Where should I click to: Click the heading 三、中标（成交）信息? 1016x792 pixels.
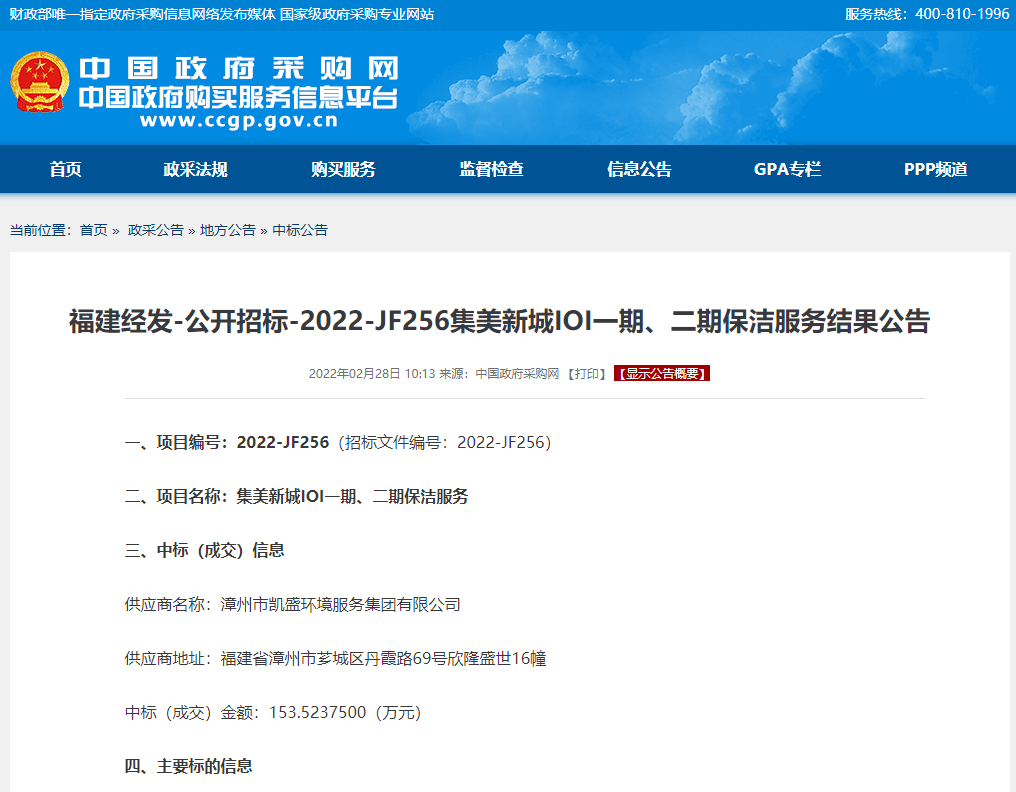click(x=205, y=550)
